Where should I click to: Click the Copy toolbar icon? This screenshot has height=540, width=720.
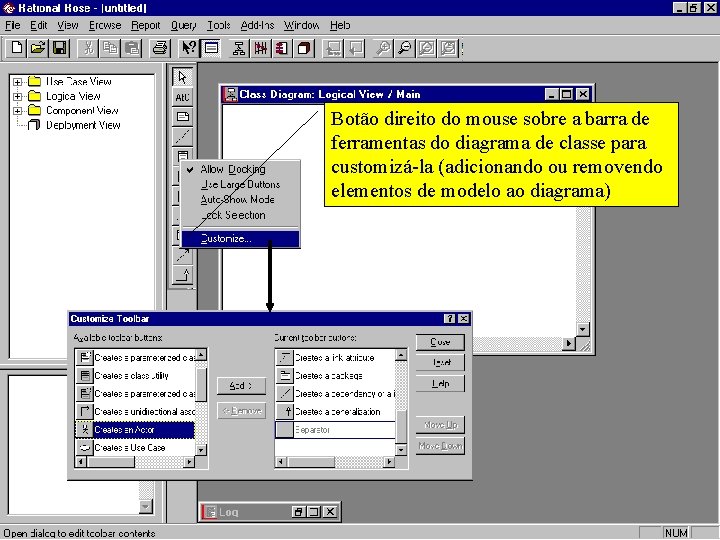point(110,48)
